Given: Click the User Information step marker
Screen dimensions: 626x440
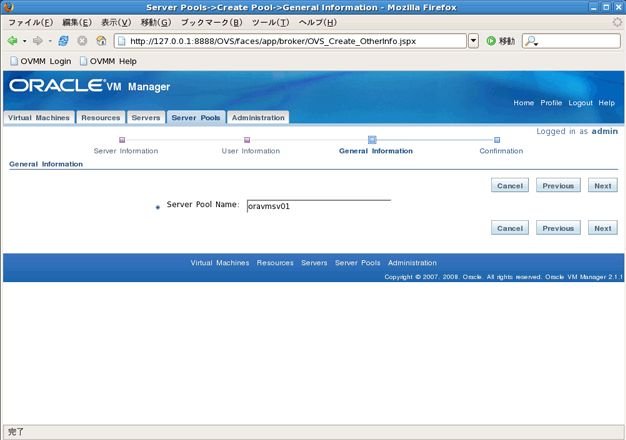Looking at the screenshot, I should (x=247, y=140).
